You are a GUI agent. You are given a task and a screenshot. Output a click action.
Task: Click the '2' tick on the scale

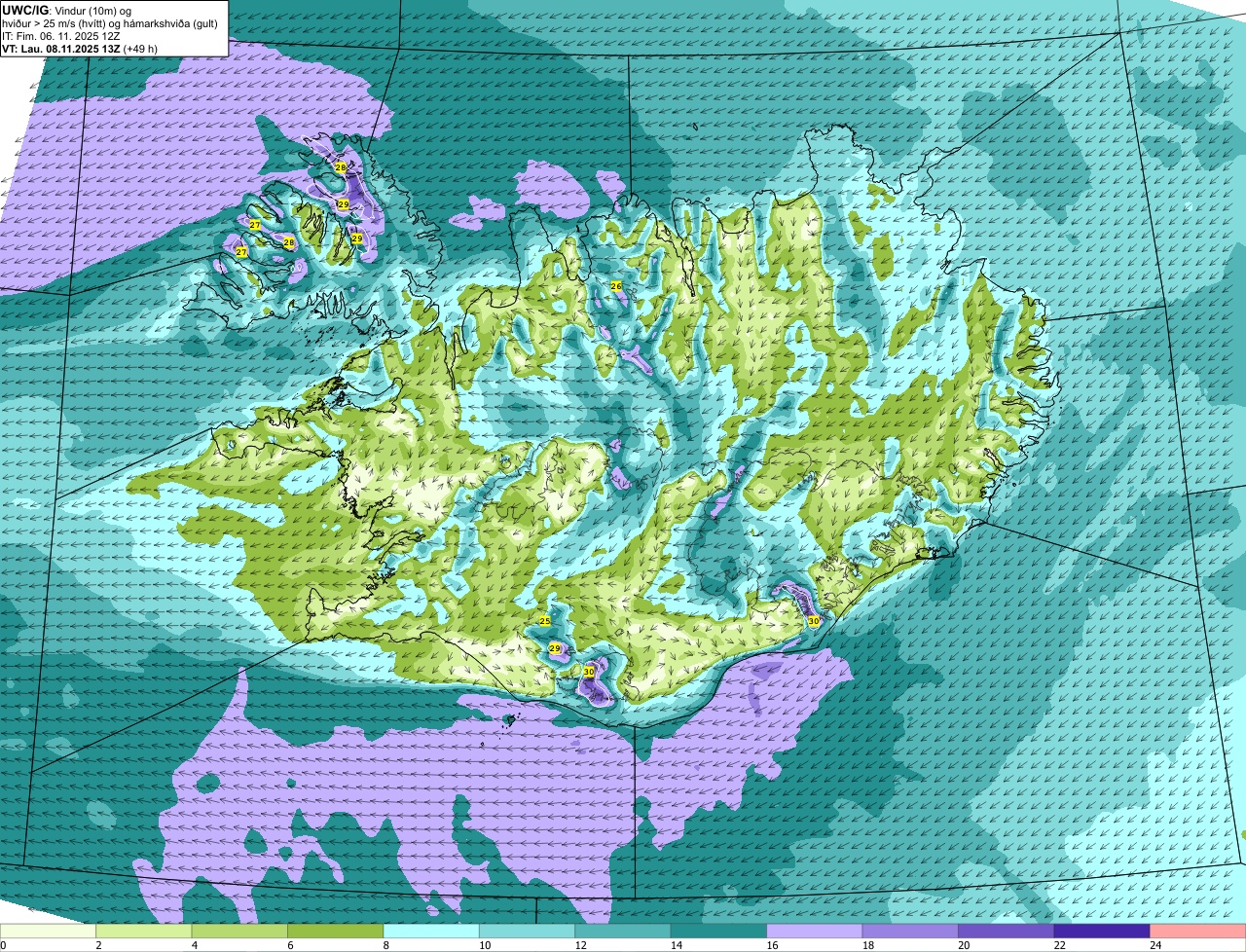point(98,945)
